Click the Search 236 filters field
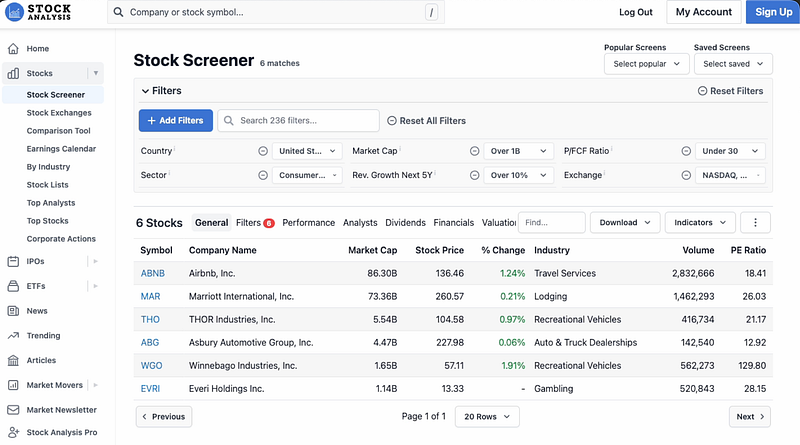 298,120
